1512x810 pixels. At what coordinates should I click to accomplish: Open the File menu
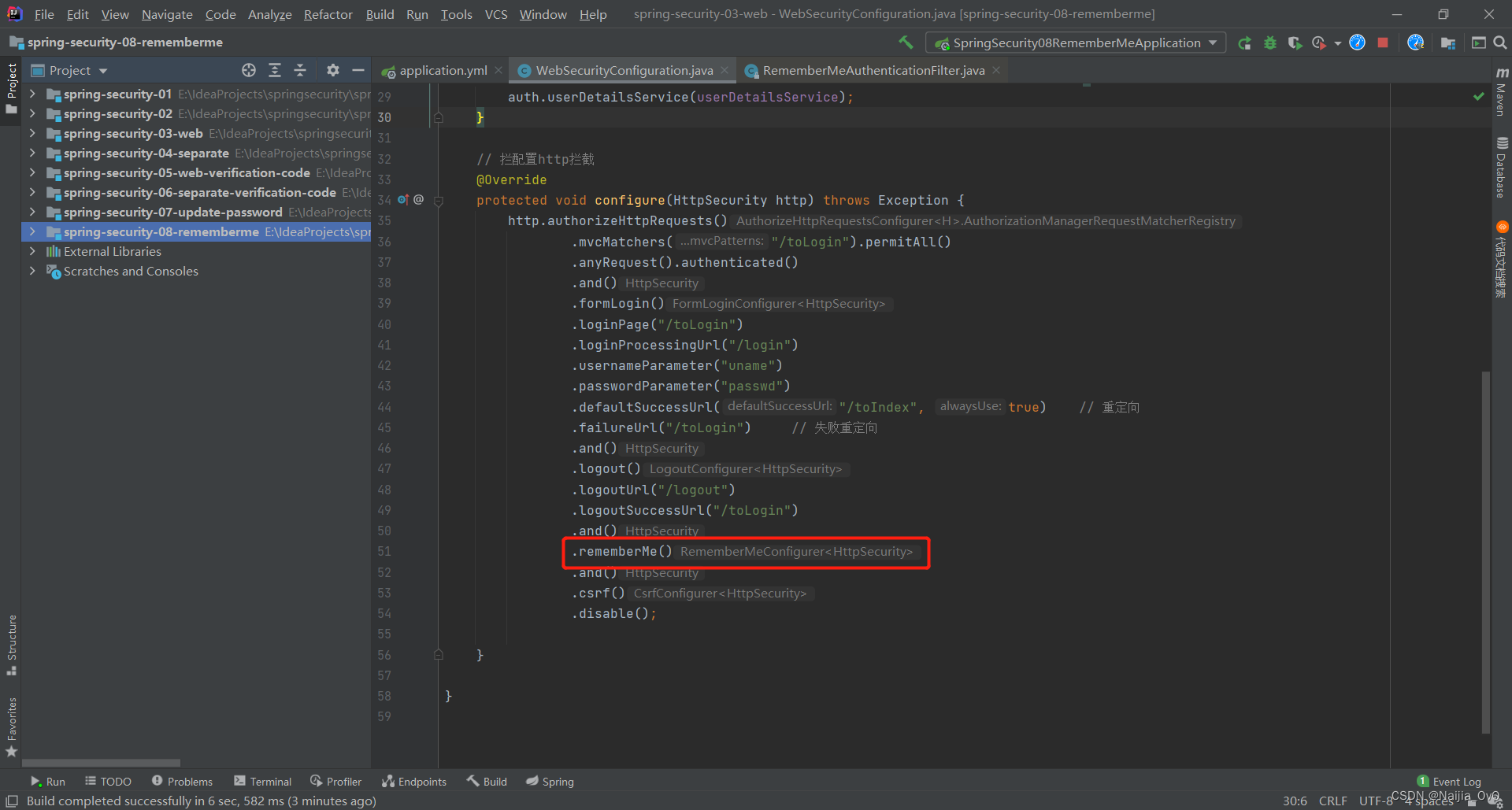pos(44,14)
